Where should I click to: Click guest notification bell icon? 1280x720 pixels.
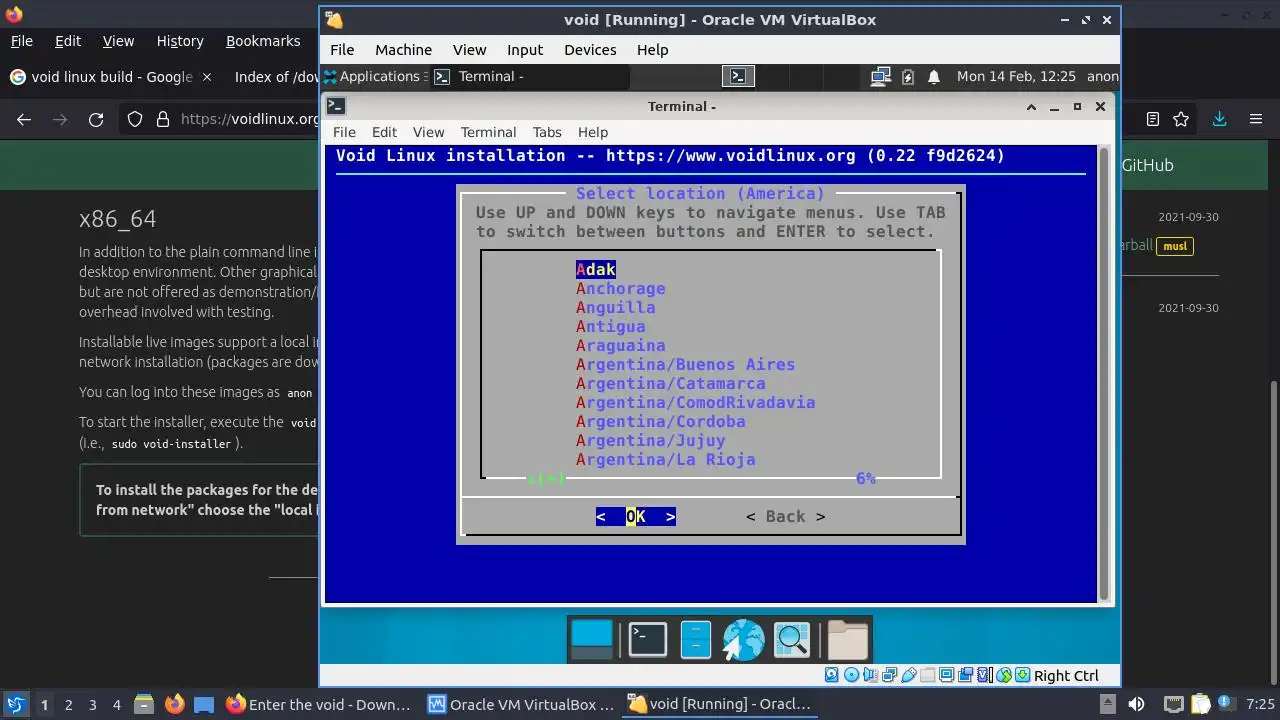tap(934, 76)
